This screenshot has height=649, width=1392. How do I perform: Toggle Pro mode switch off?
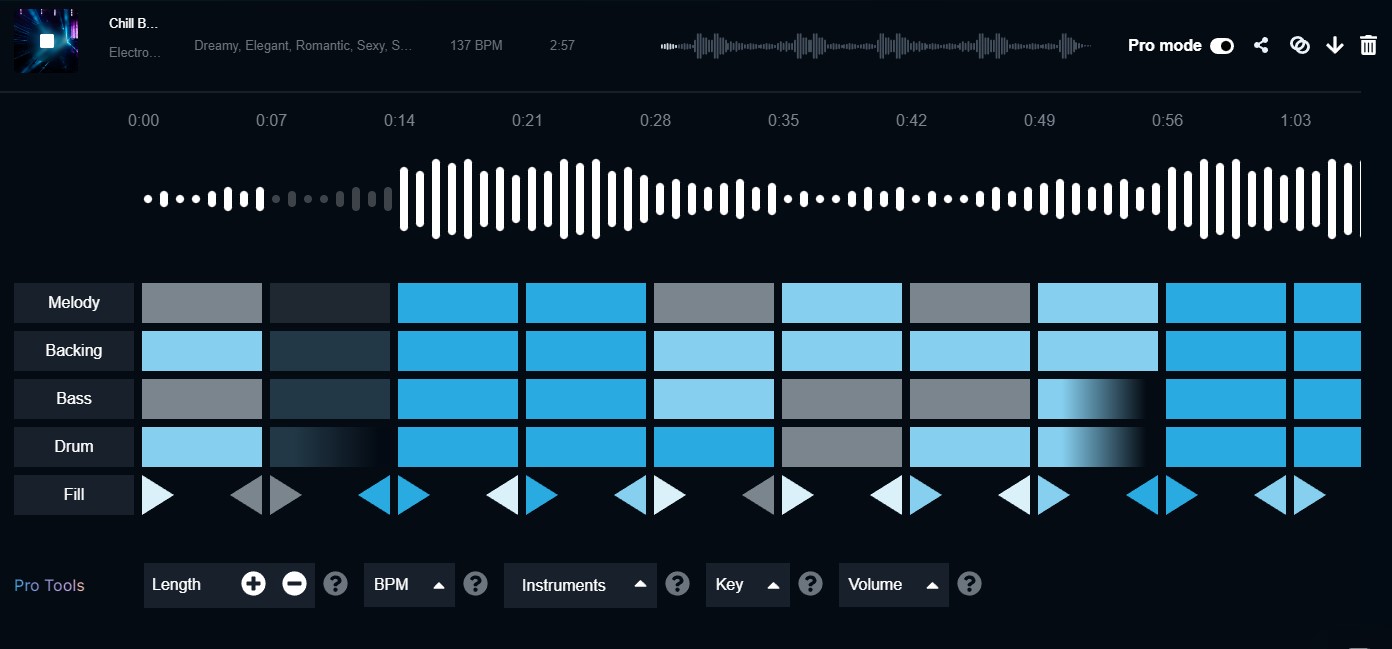(x=1221, y=45)
